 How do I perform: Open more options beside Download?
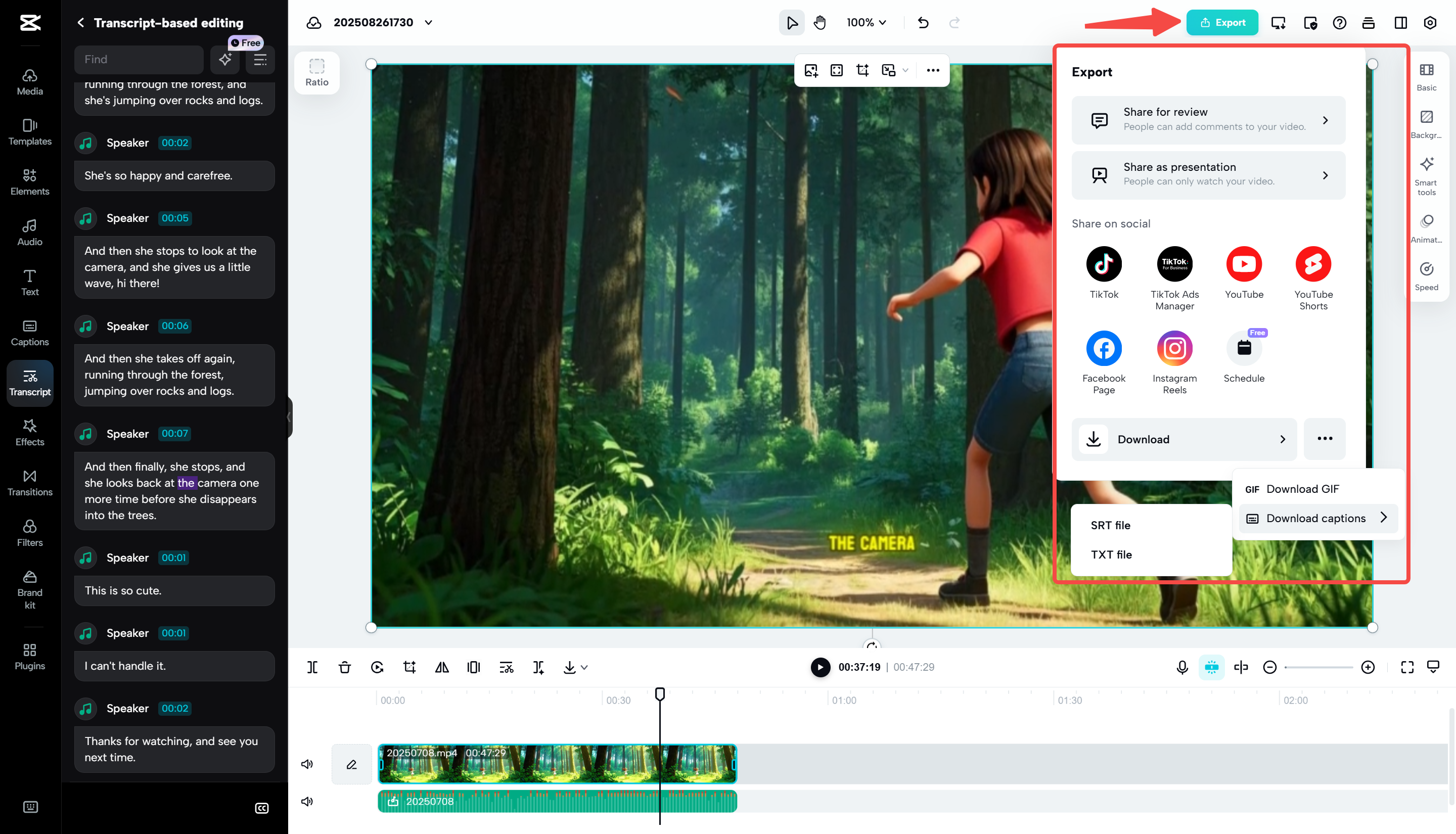click(x=1324, y=439)
